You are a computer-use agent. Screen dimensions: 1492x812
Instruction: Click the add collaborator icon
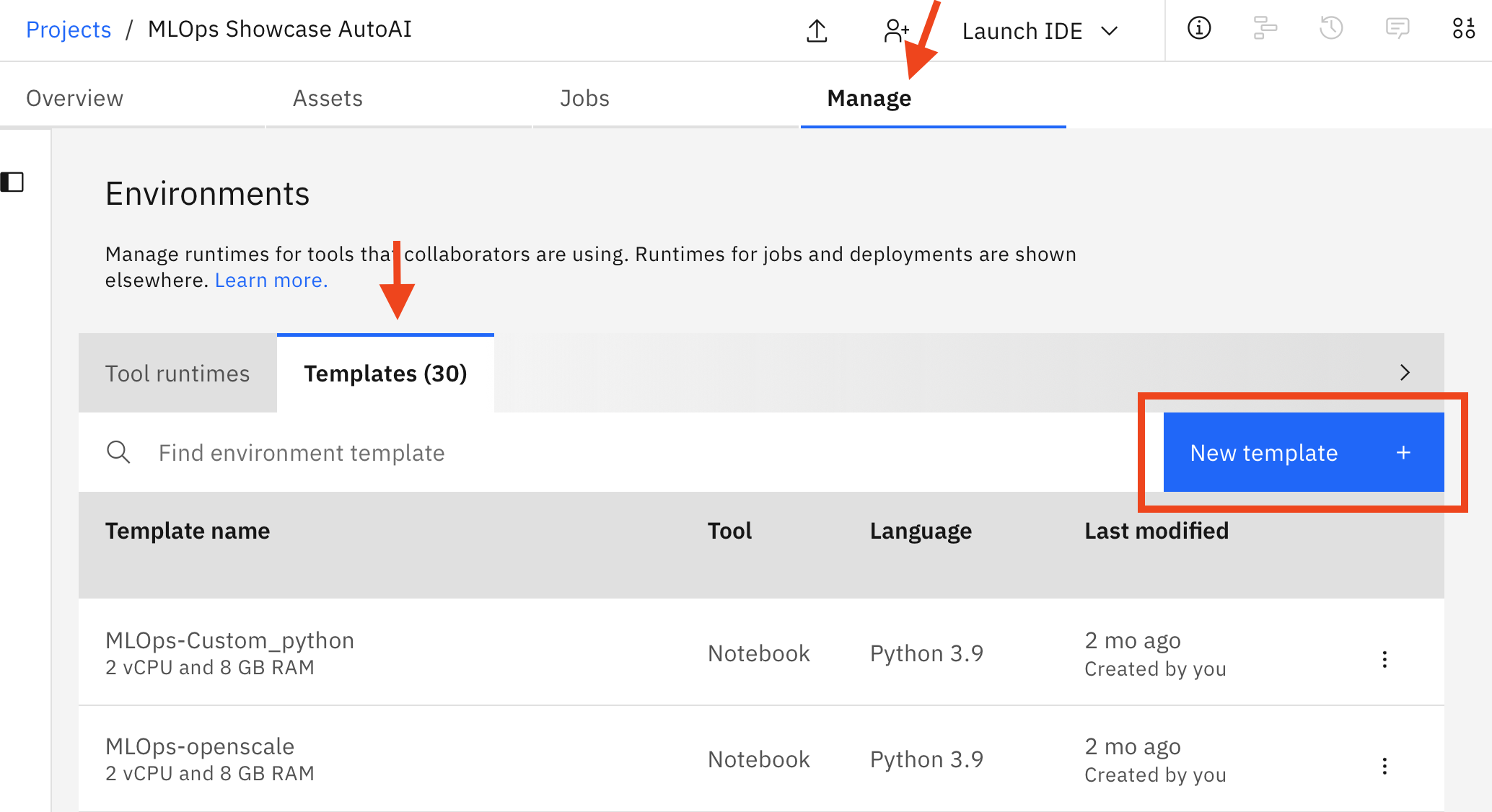895,30
